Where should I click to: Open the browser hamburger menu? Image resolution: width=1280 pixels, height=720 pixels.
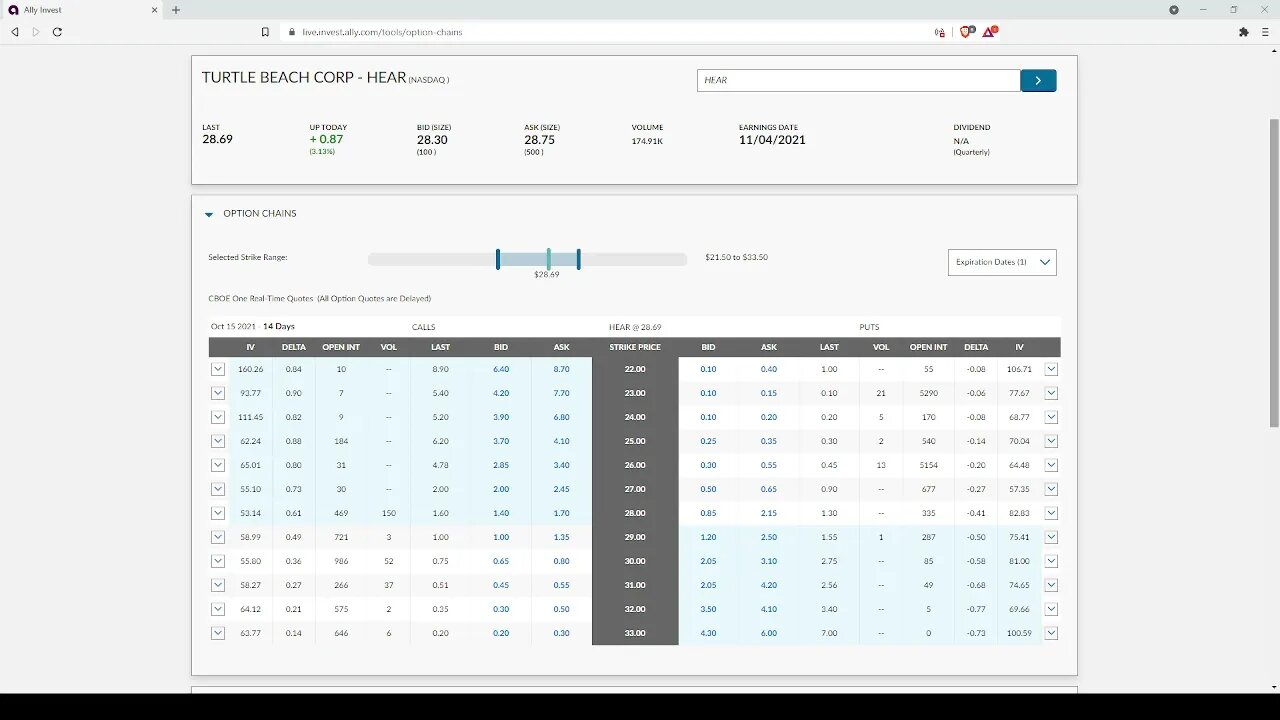coord(1264,32)
